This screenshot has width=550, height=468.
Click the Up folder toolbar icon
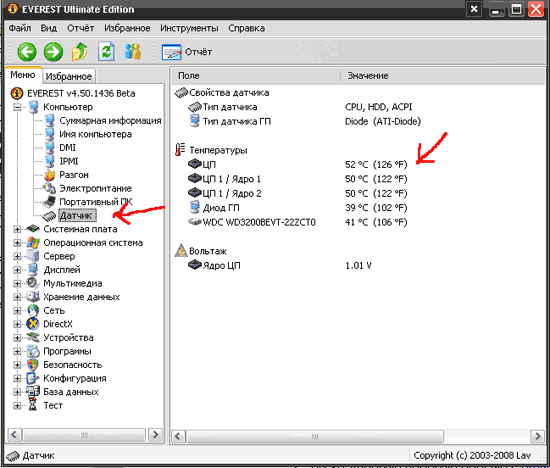[x=80, y=52]
